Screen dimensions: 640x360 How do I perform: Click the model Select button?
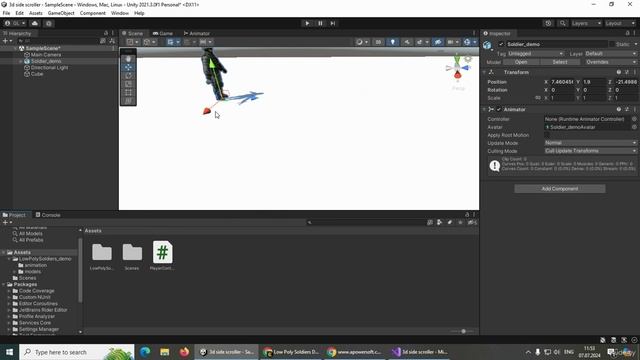(560, 62)
